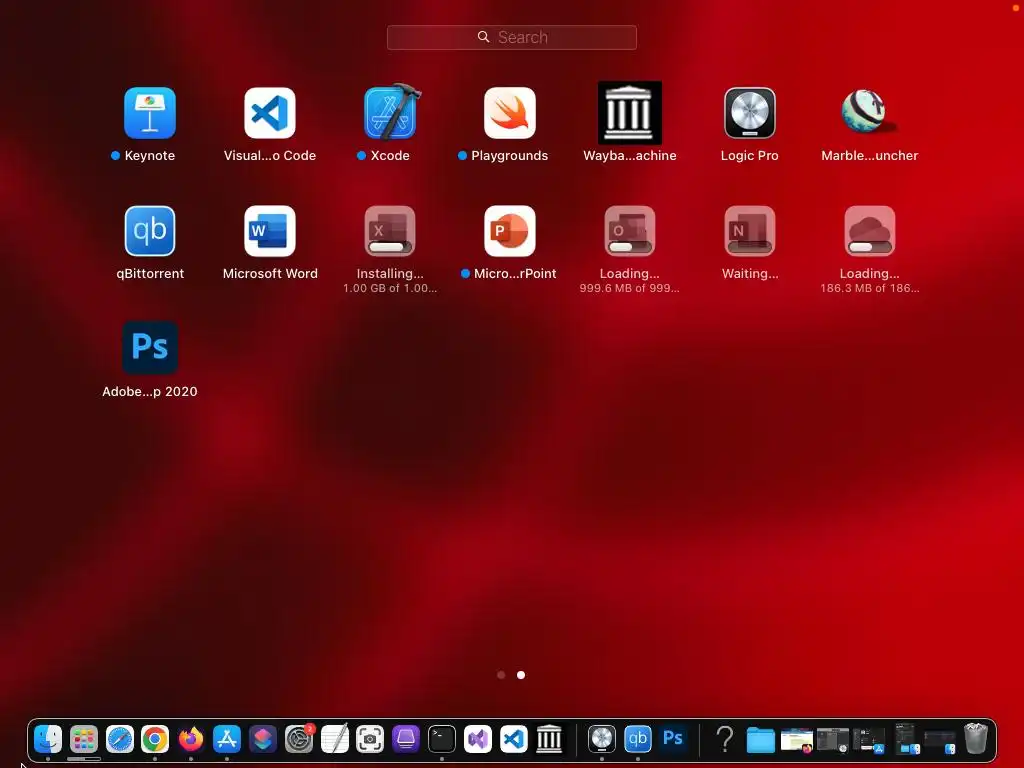Open Wayback Machine from the Dock
The height and width of the screenshot is (768, 1024).
549,739
